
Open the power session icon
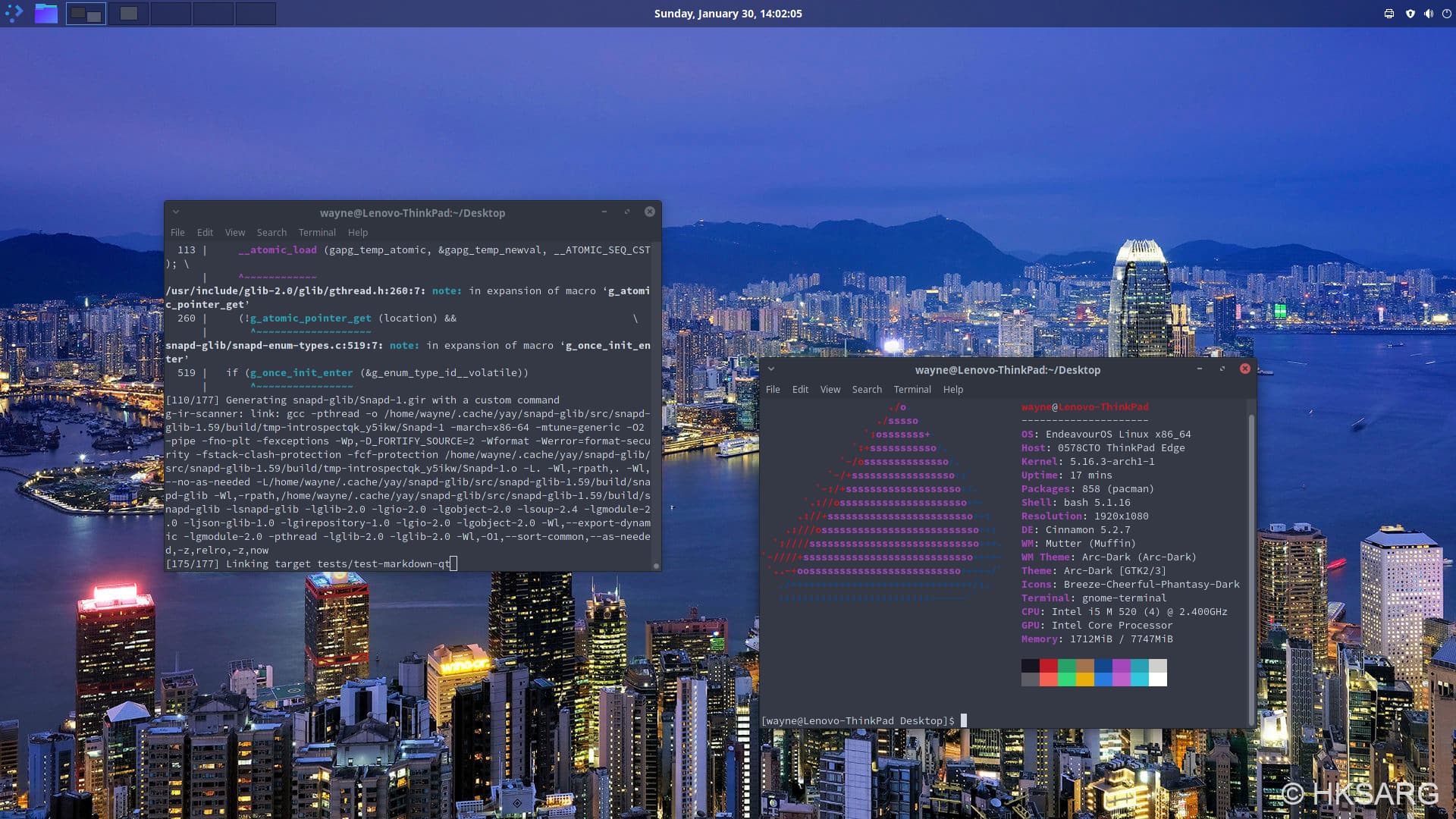point(1446,14)
